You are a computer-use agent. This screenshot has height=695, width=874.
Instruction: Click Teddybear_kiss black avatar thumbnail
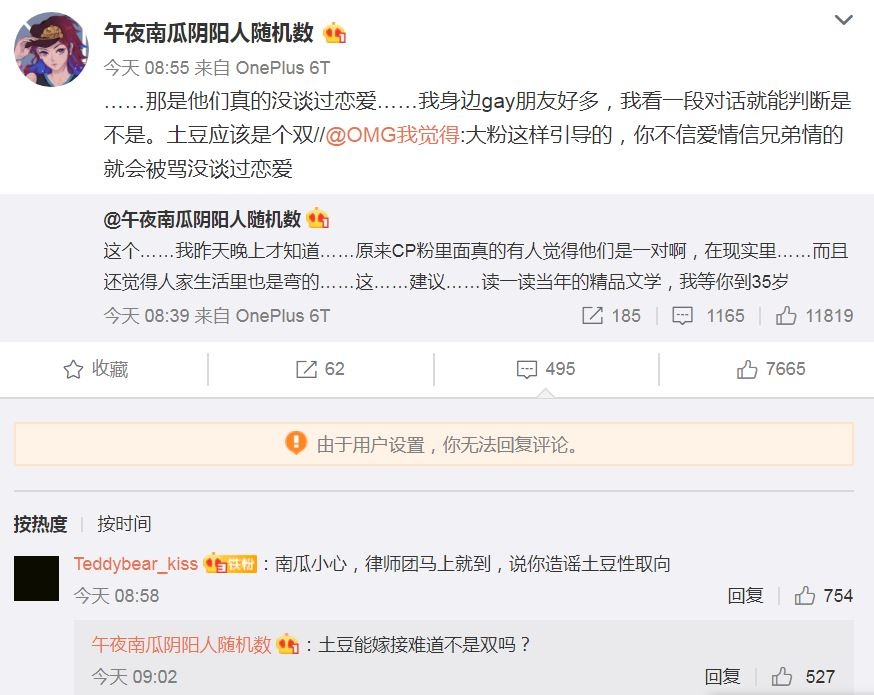point(36,579)
